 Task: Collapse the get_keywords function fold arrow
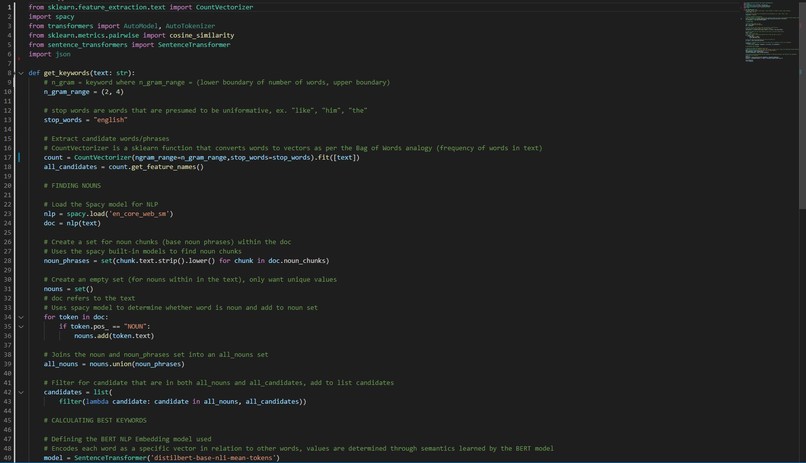(21, 73)
